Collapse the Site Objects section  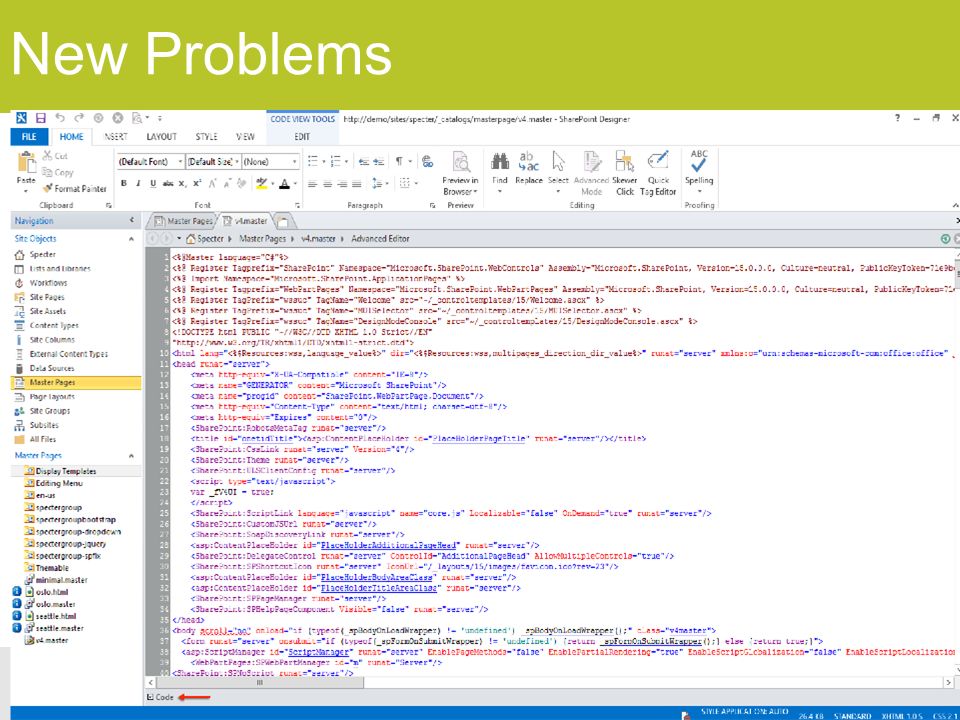tap(131, 239)
